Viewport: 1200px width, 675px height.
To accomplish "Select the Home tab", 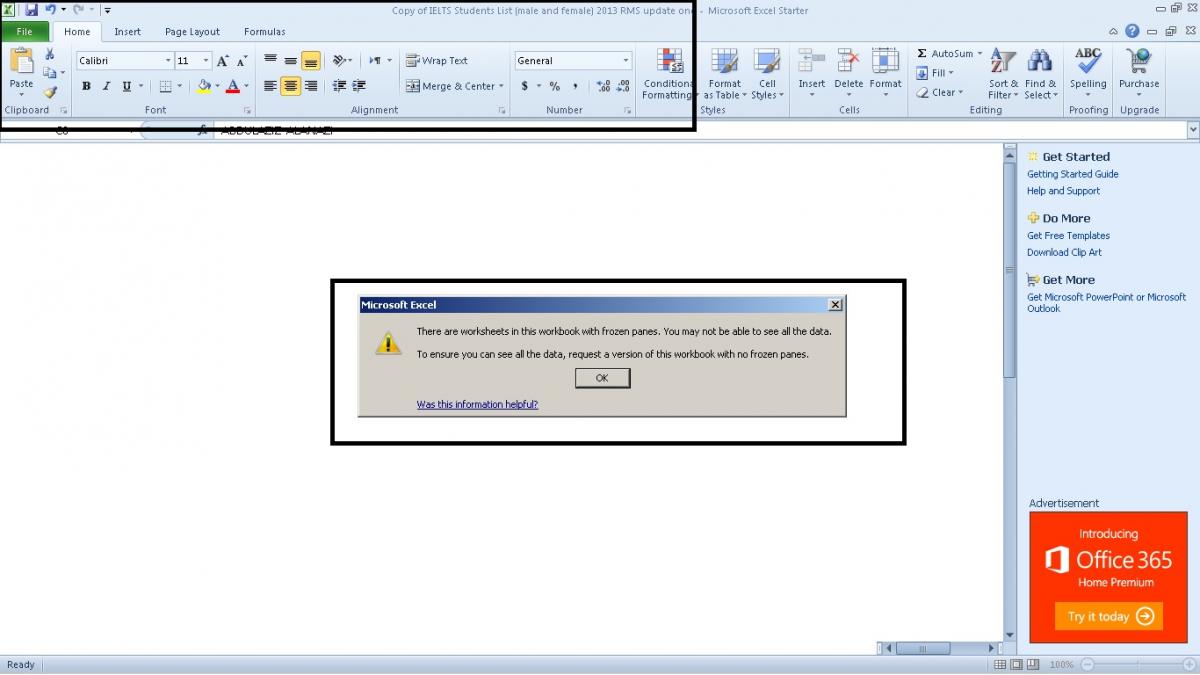I will point(77,32).
